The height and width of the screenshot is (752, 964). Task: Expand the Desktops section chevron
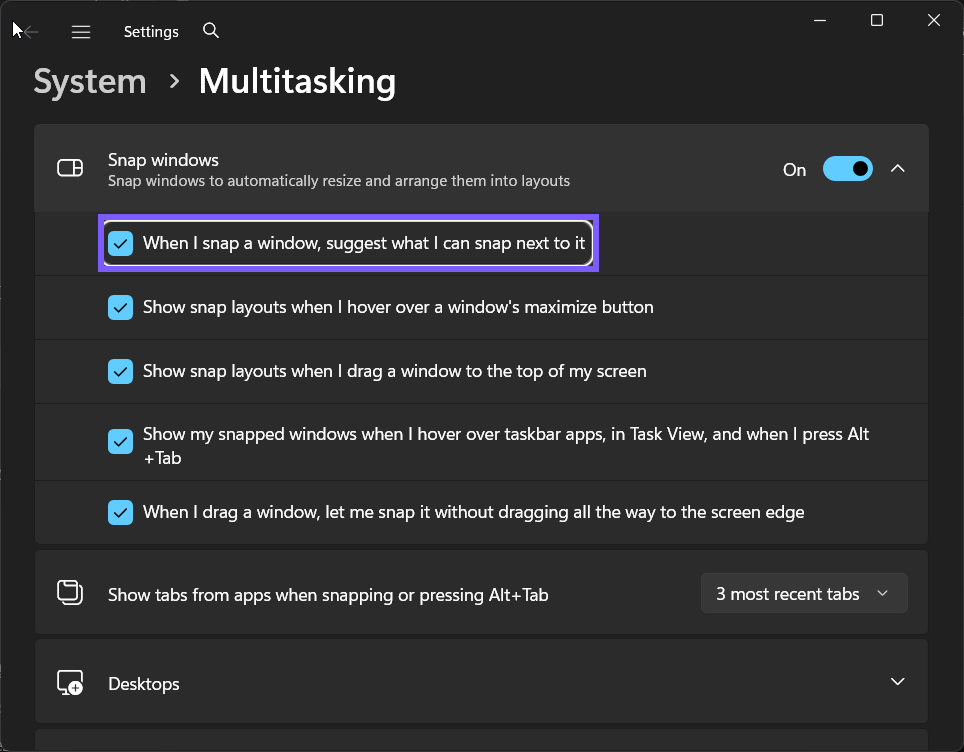[898, 681]
